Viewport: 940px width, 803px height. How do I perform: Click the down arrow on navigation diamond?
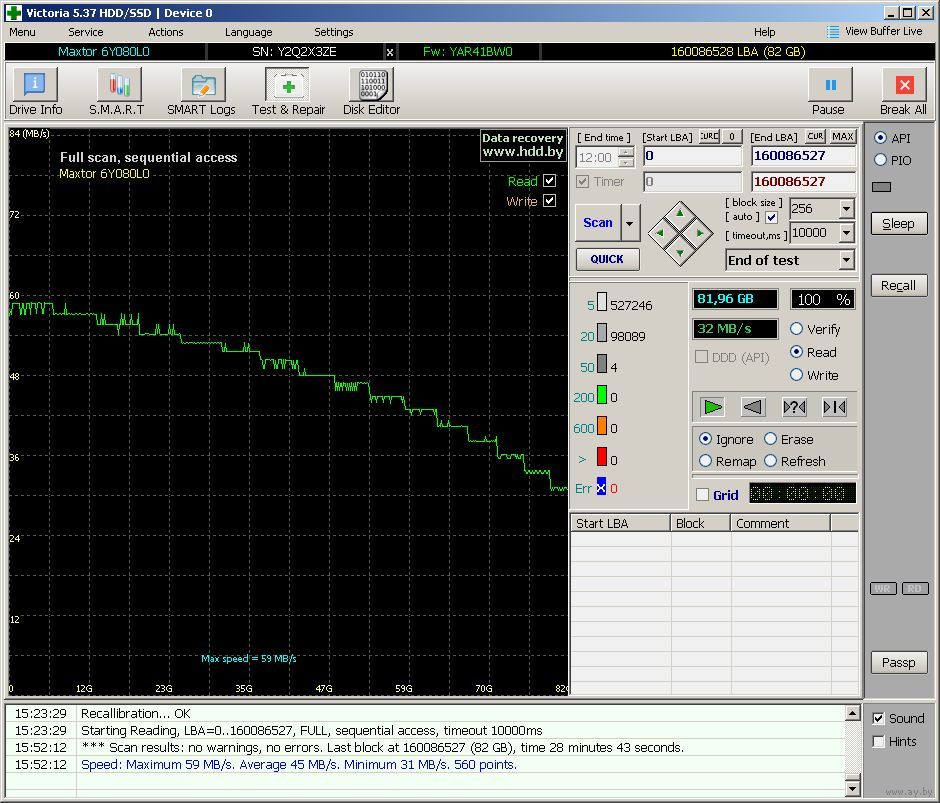point(680,253)
